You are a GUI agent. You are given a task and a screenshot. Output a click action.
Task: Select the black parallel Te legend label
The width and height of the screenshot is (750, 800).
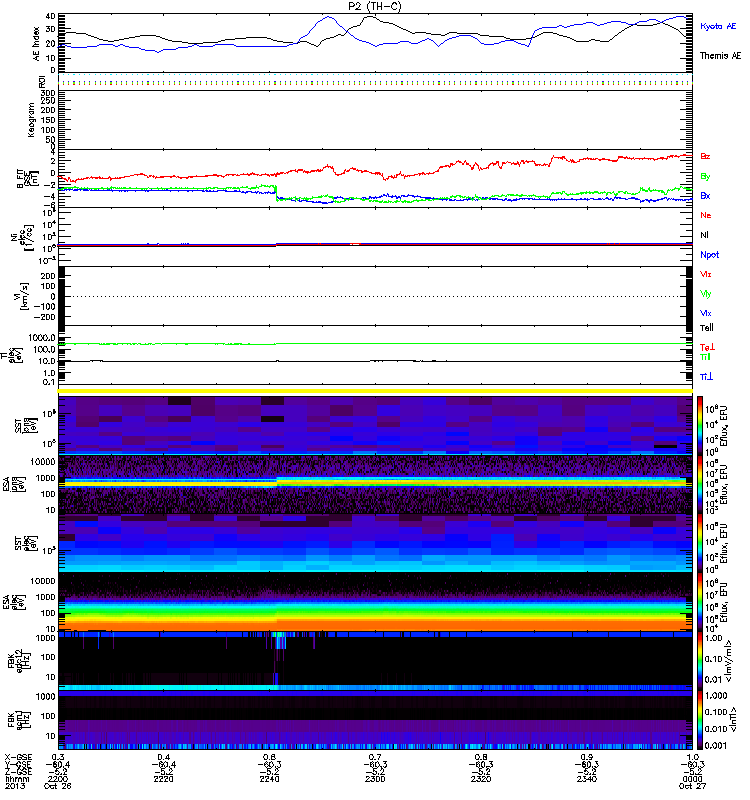[707, 328]
